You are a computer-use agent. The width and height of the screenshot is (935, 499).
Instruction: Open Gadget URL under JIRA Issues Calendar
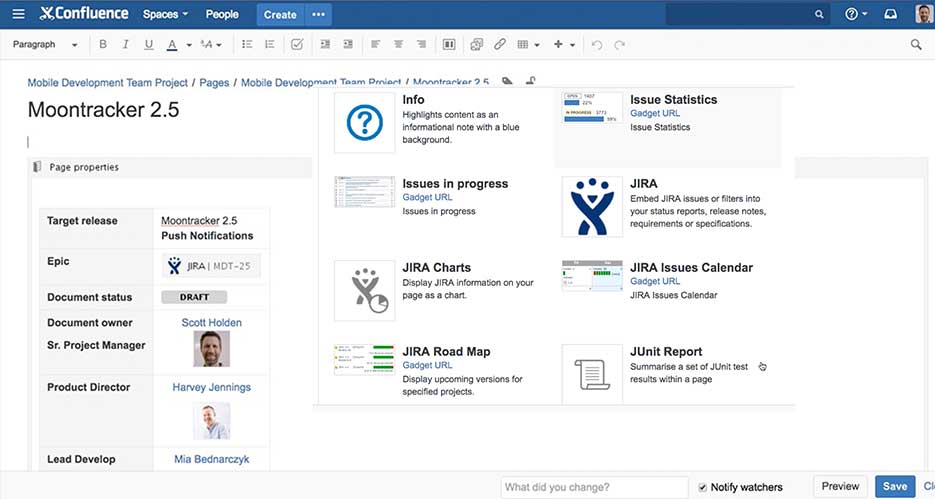coord(655,281)
